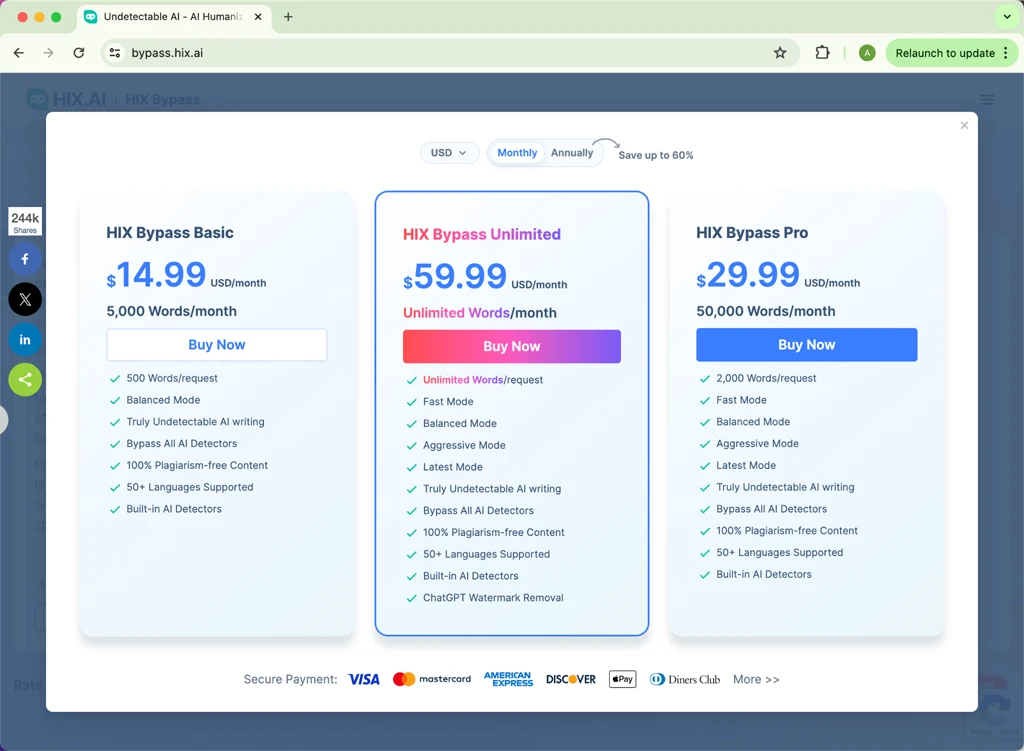Image resolution: width=1024 pixels, height=751 pixels.
Task: Click the HIX.AI logo in header
Action: [x=66, y=99]
